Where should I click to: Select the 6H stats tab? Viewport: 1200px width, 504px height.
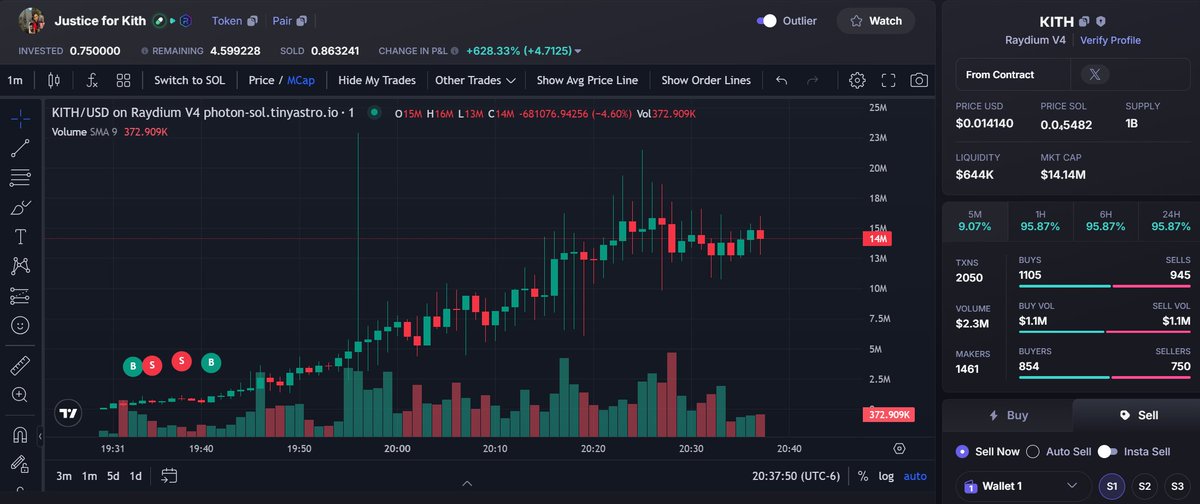[x=1104, y=219]
